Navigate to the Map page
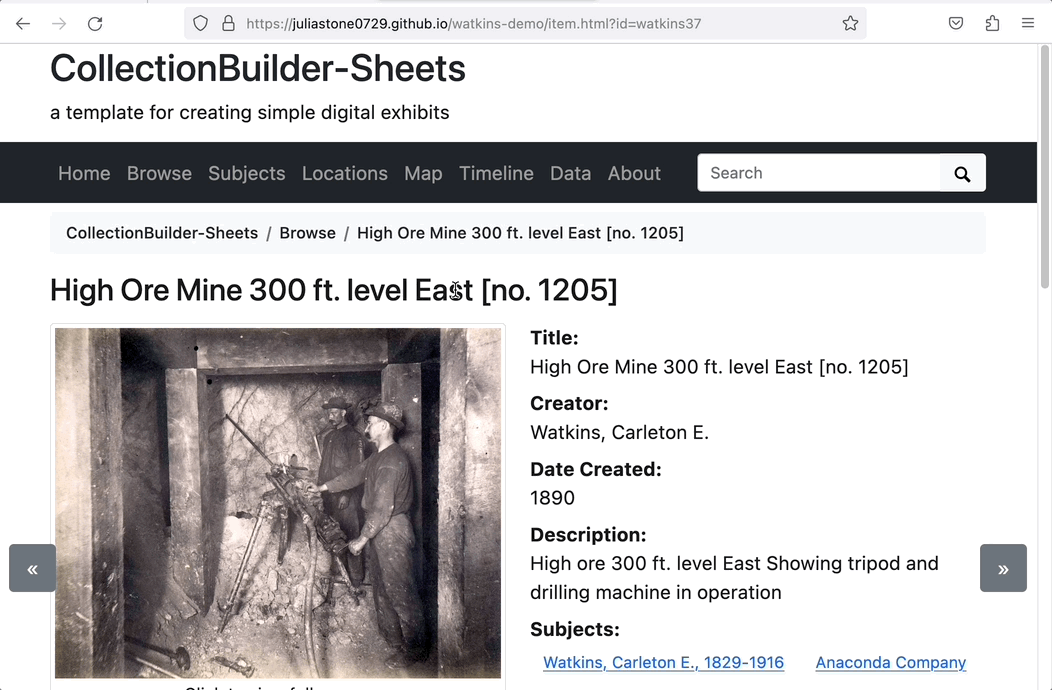This screenshot has width=1052, height=690. point(422,173)
